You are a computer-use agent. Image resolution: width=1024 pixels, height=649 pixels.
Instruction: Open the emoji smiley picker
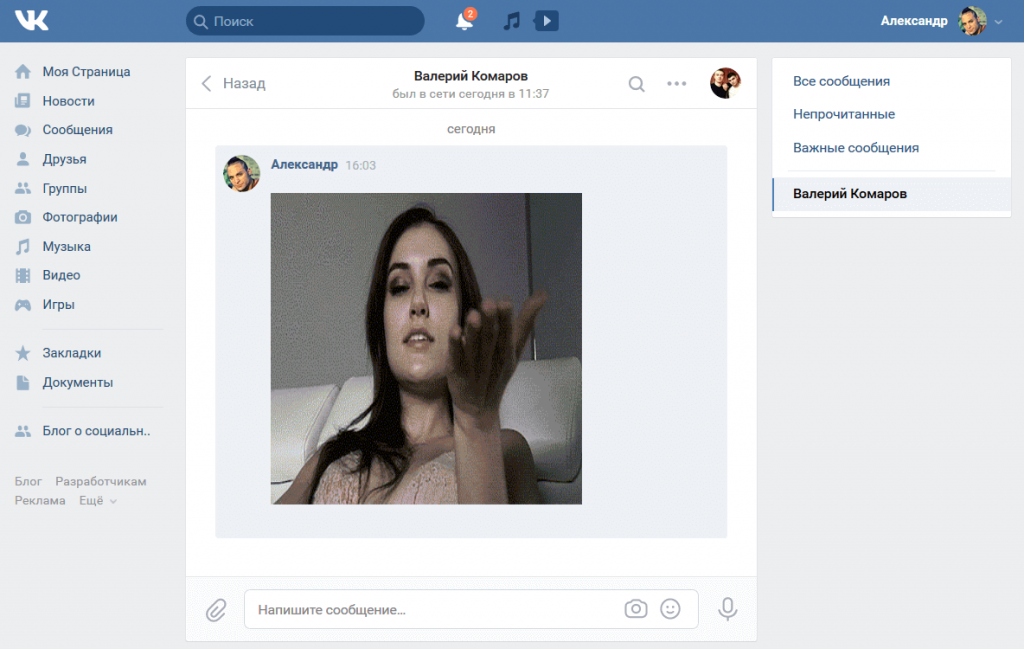click(x=670, y=609)
